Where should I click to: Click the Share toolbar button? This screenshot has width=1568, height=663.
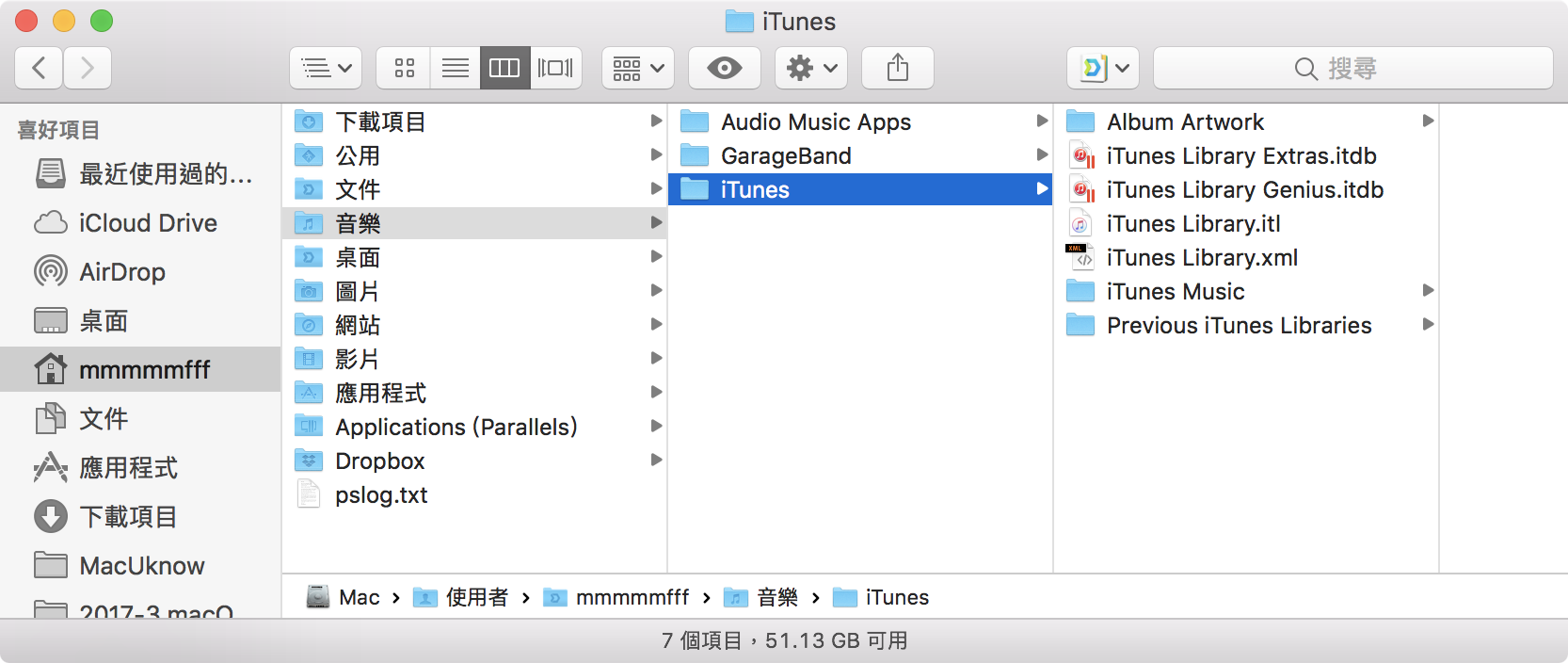pos(898,68)
